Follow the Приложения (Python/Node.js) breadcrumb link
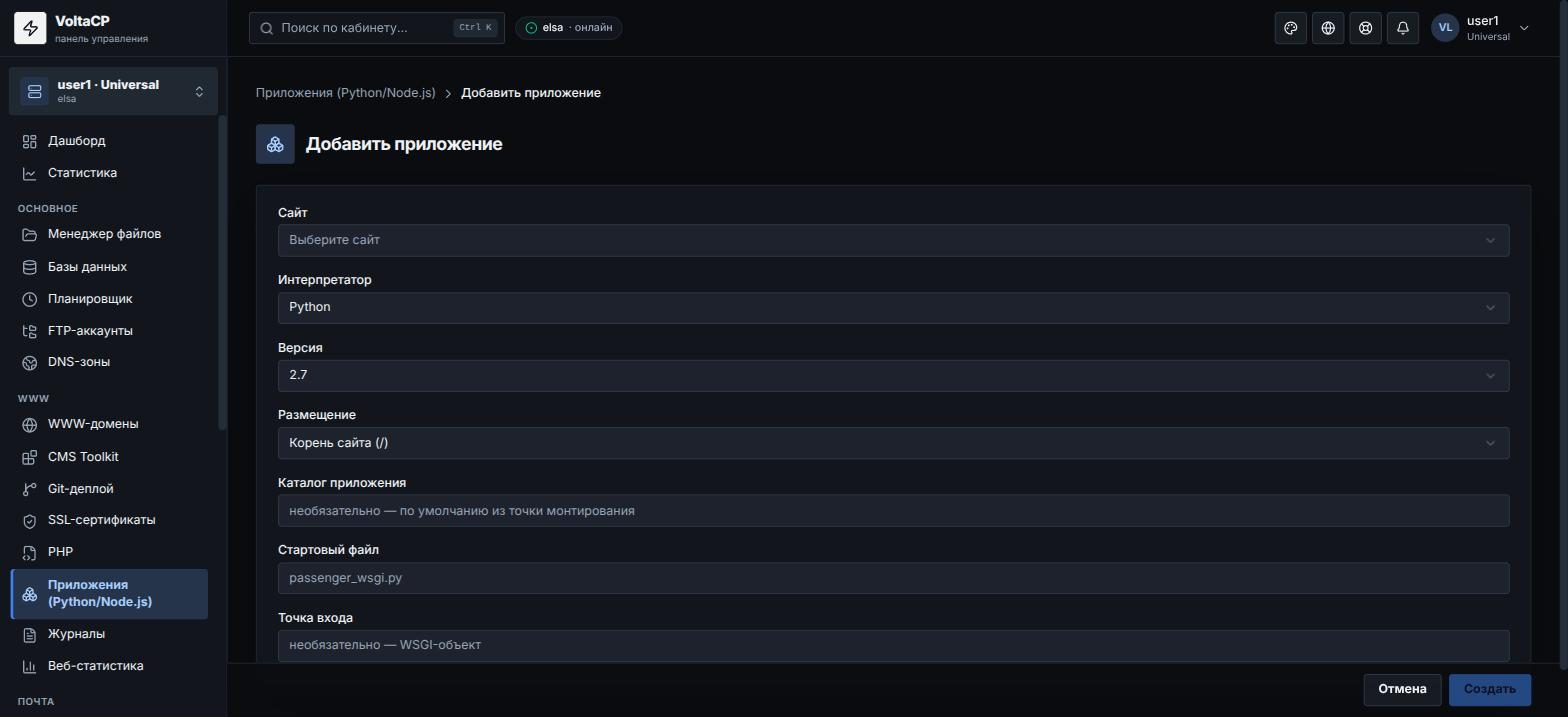 pos(346,93)
